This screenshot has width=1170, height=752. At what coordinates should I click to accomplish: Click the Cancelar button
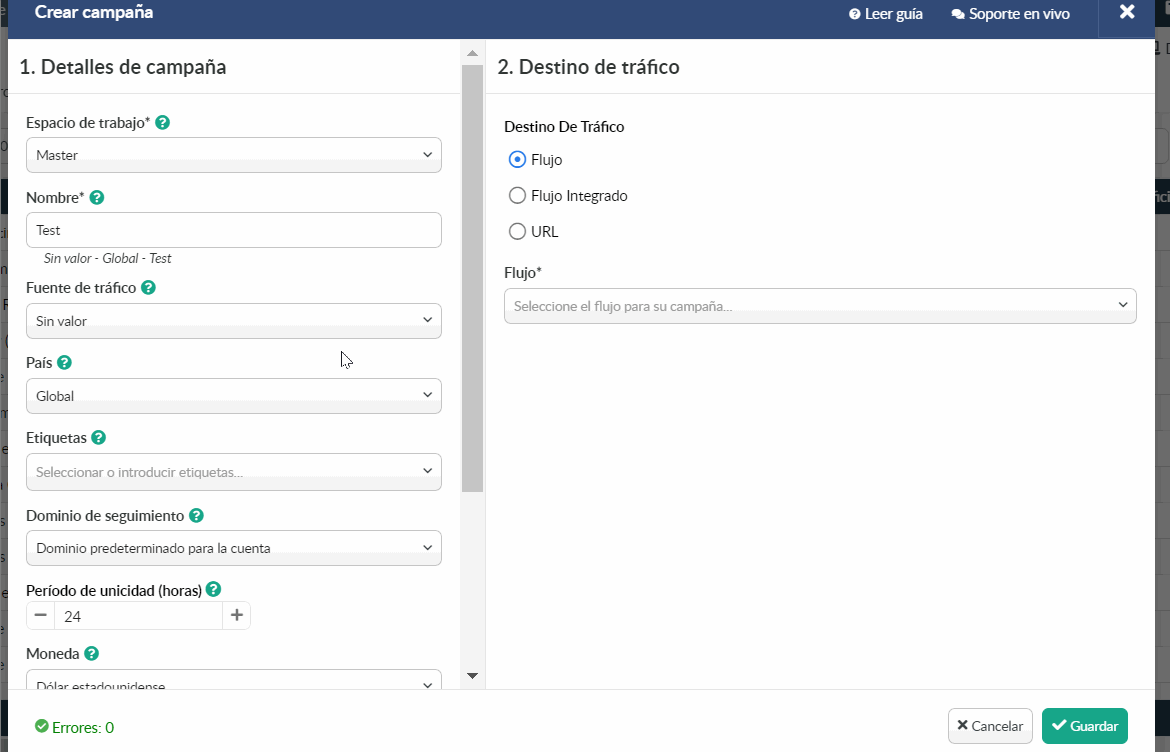pos(990,726)
